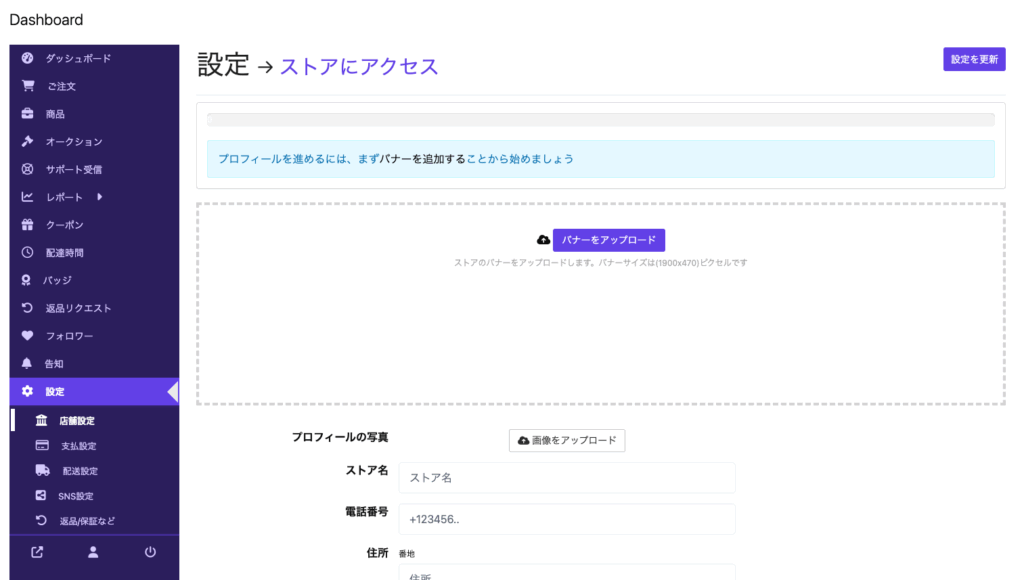Click the followers heart icon

click(28, 336)
